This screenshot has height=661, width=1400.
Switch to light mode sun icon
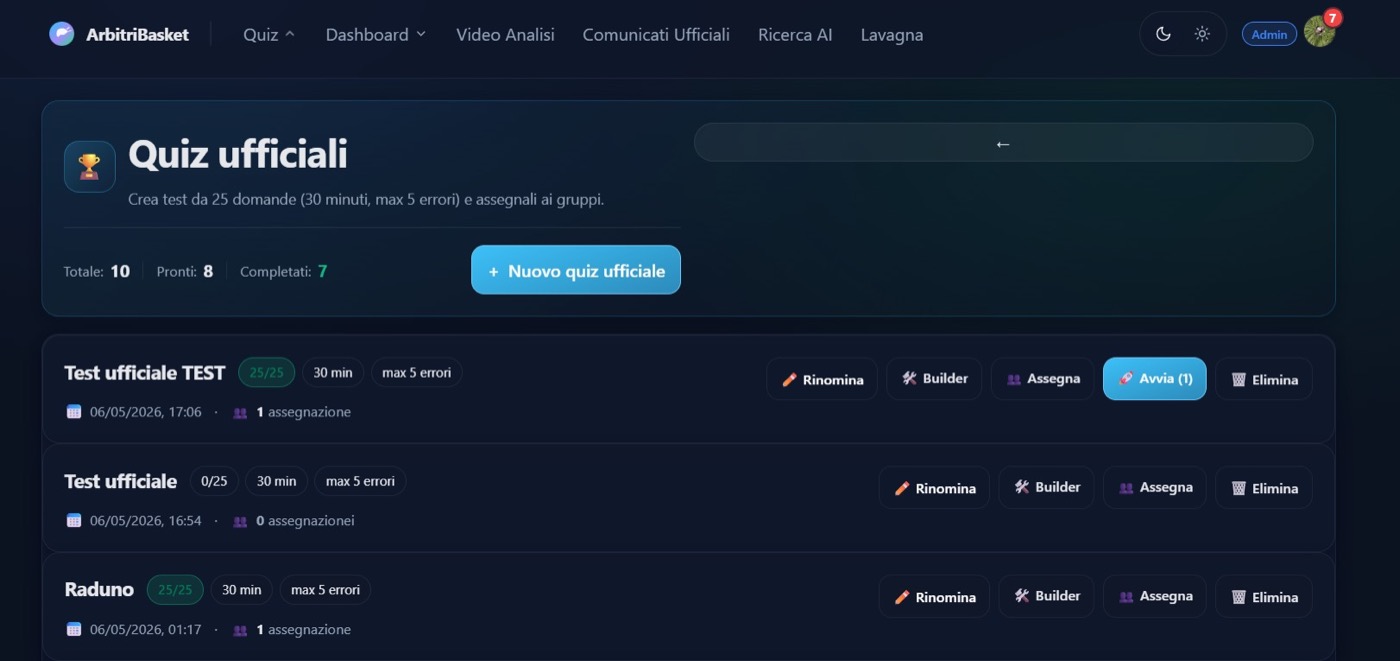tap(1202, 34)
